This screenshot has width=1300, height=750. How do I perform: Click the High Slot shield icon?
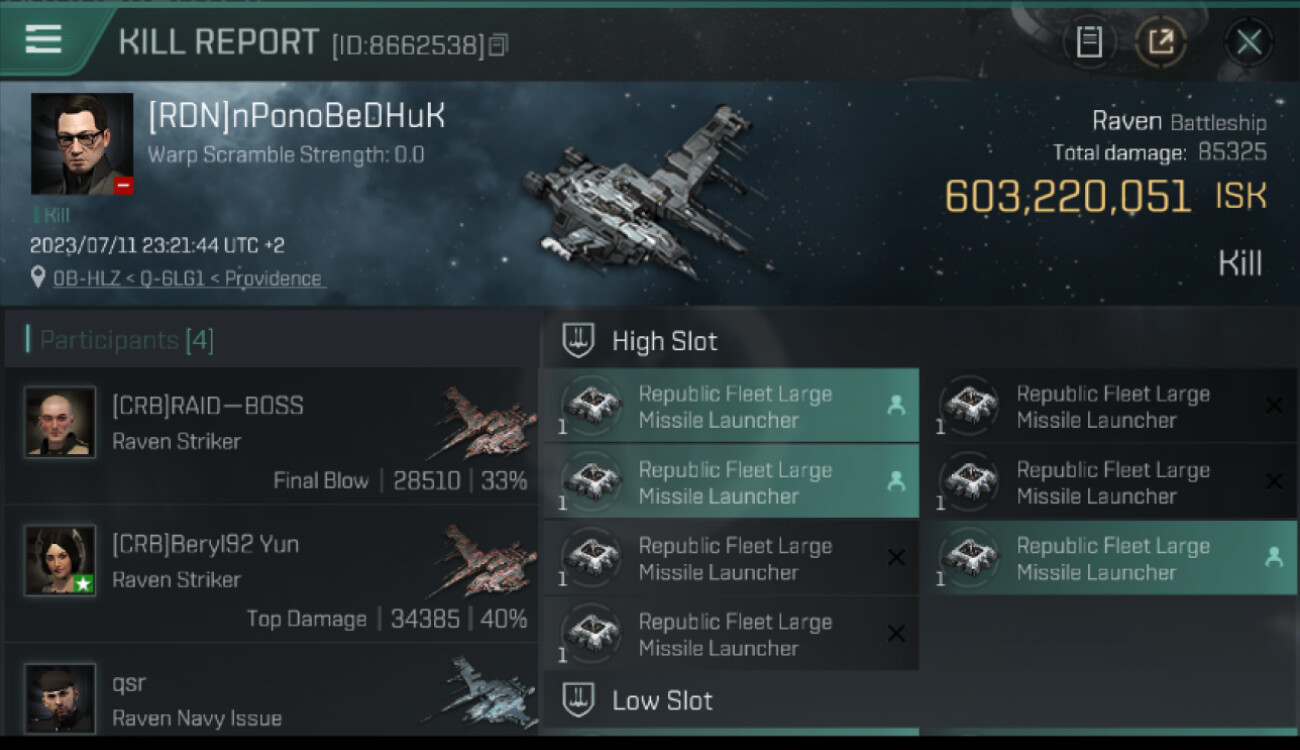click(x=578, y=341)
